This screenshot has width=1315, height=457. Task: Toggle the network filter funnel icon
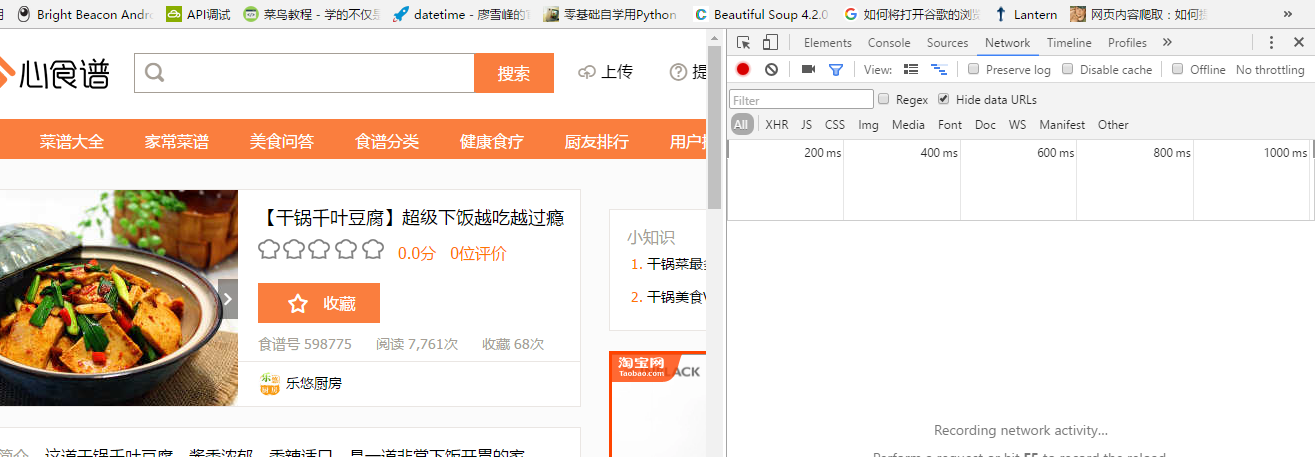[x=836, y=70]
